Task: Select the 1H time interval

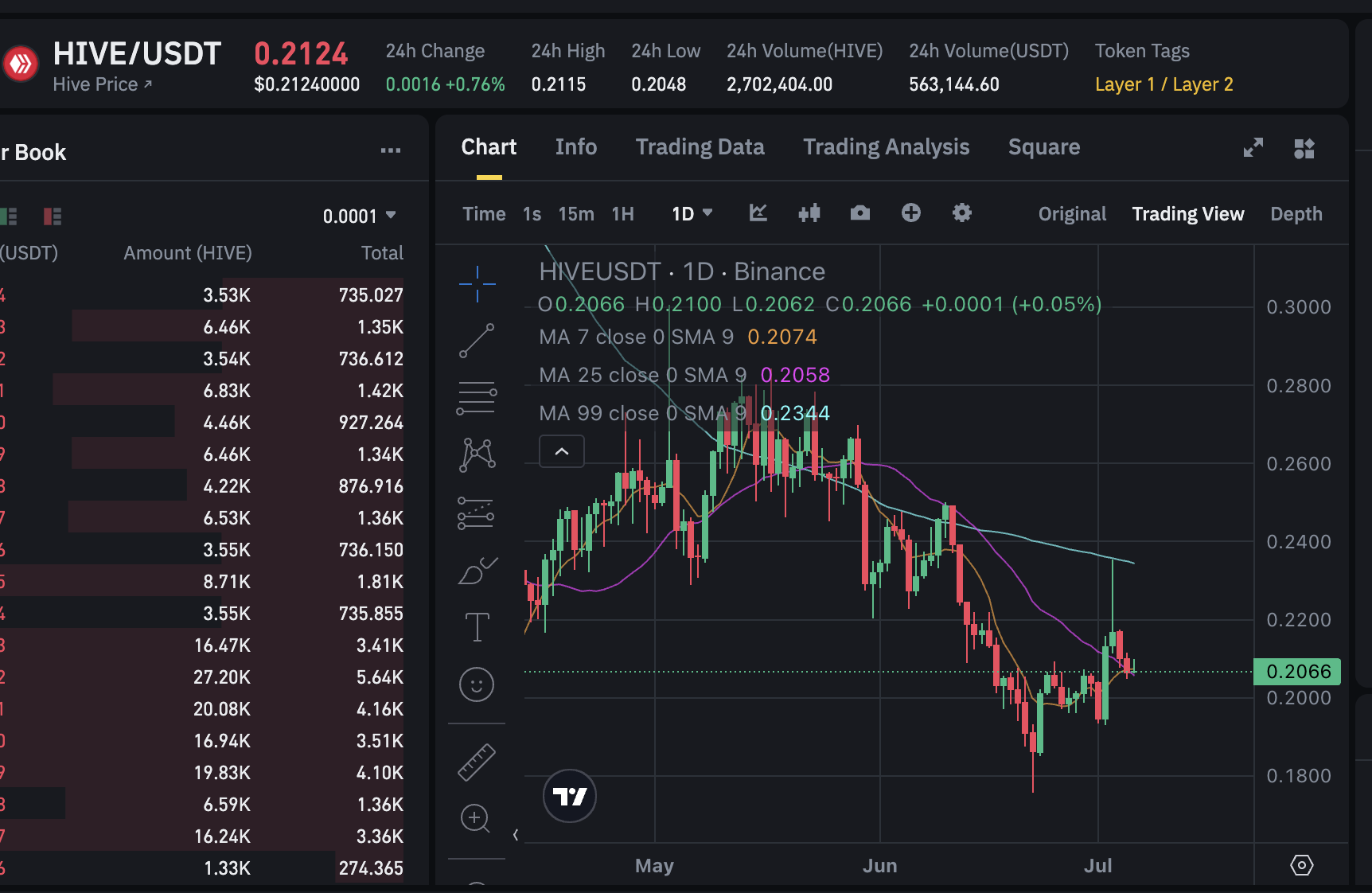Action: point(622,214)
